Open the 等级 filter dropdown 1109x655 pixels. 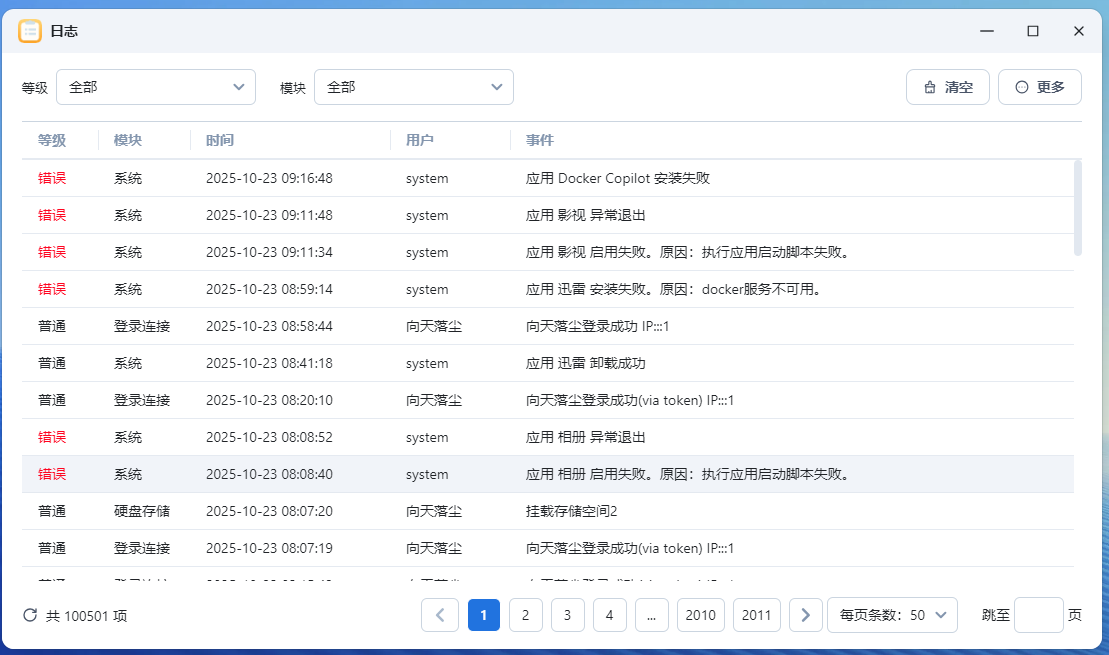155,87
